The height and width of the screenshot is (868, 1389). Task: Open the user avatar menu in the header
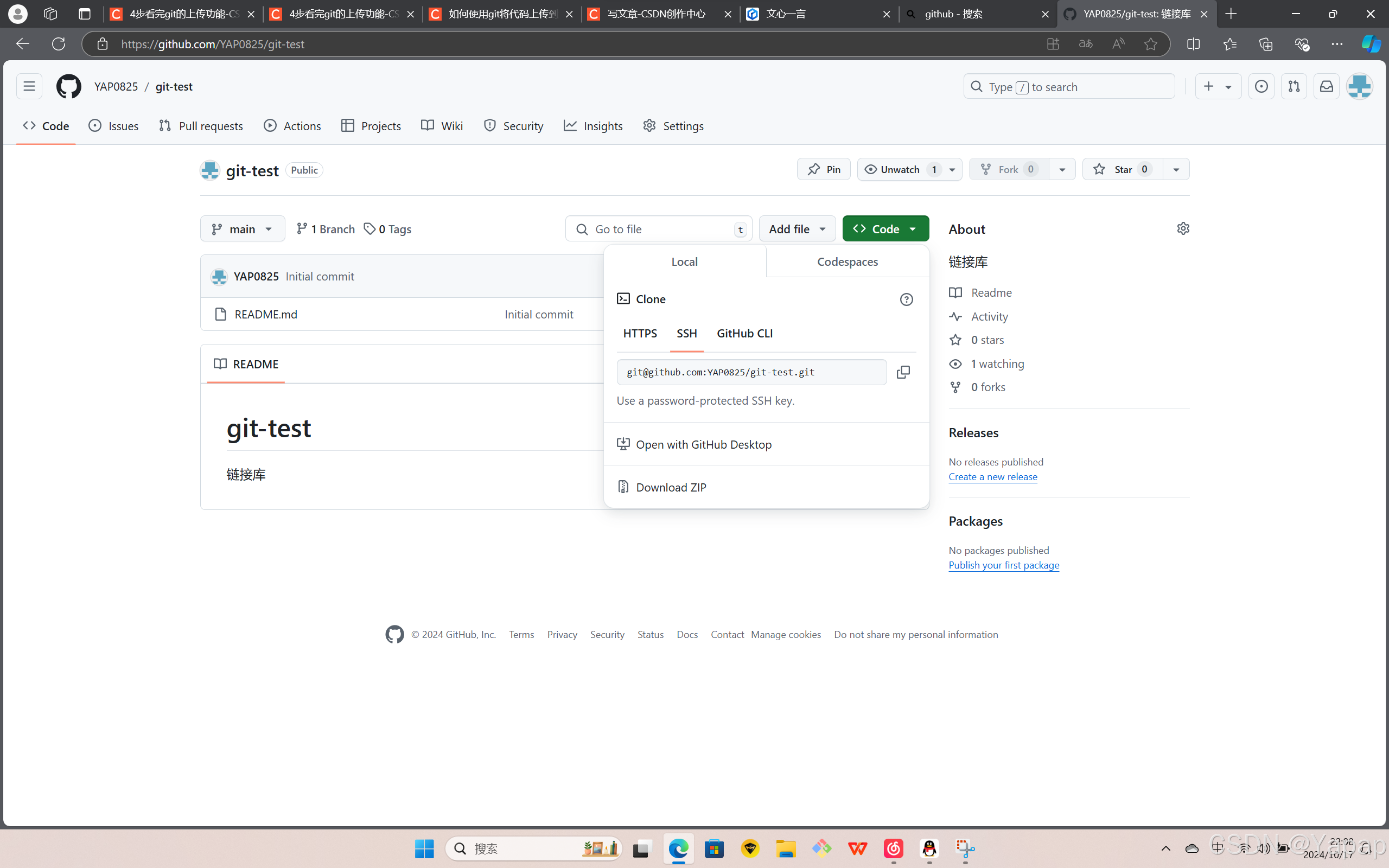click(x=1360, y=86)
